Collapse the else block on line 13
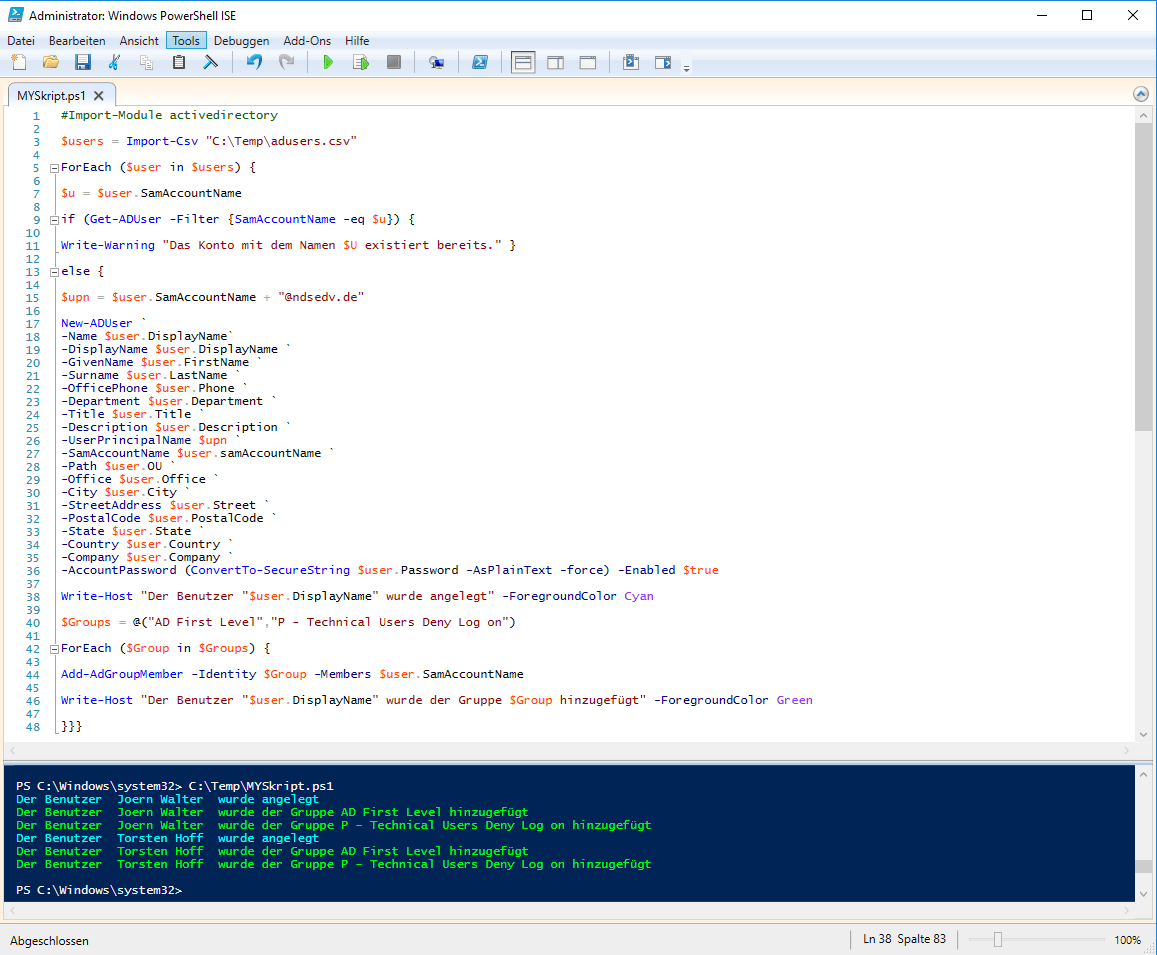Viewport: 1157px width, 955px height. [x=54, y=272]
